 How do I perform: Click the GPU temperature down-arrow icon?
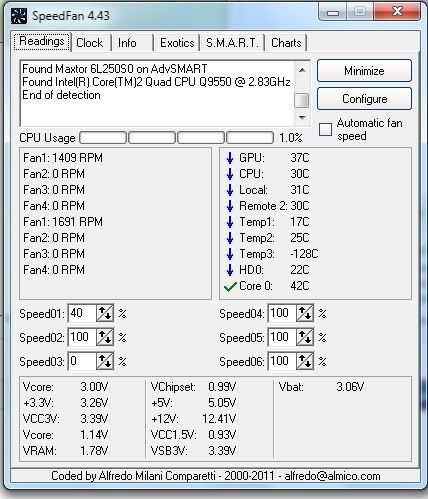(x=230, y=158)
